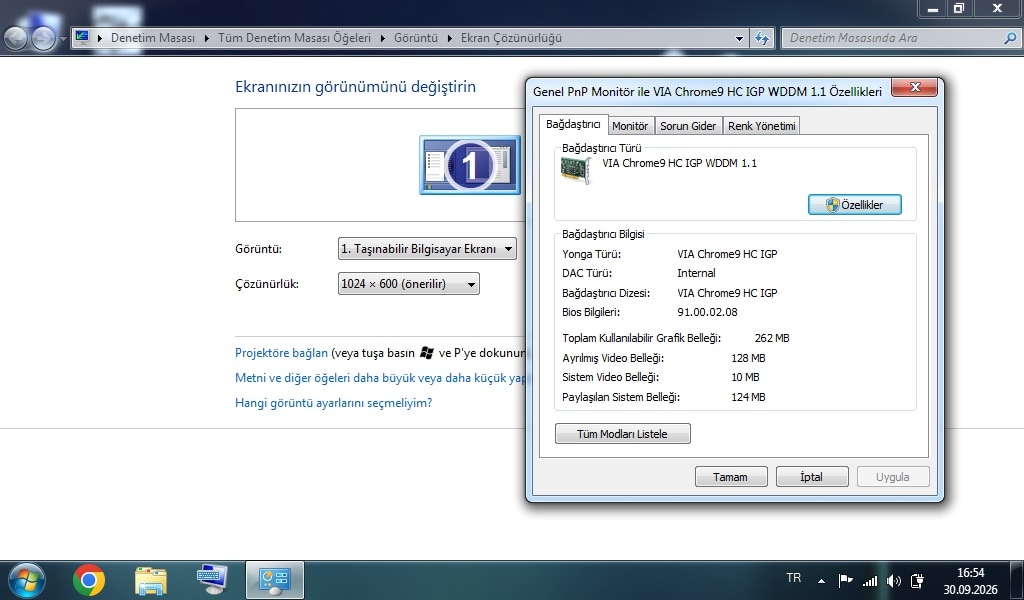Expand the arrow after Denetim Masası
Screen dimensions: 1024x600
pyautogui.click(x=206, y=38)
